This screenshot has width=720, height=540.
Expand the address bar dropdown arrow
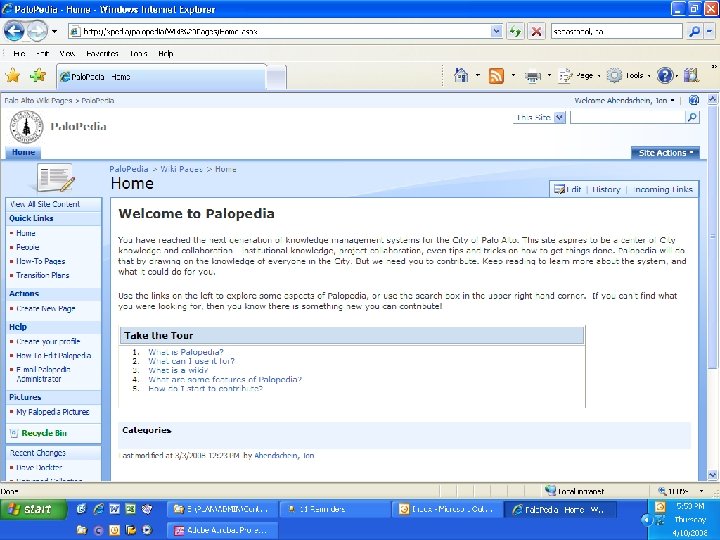point(496,31)
